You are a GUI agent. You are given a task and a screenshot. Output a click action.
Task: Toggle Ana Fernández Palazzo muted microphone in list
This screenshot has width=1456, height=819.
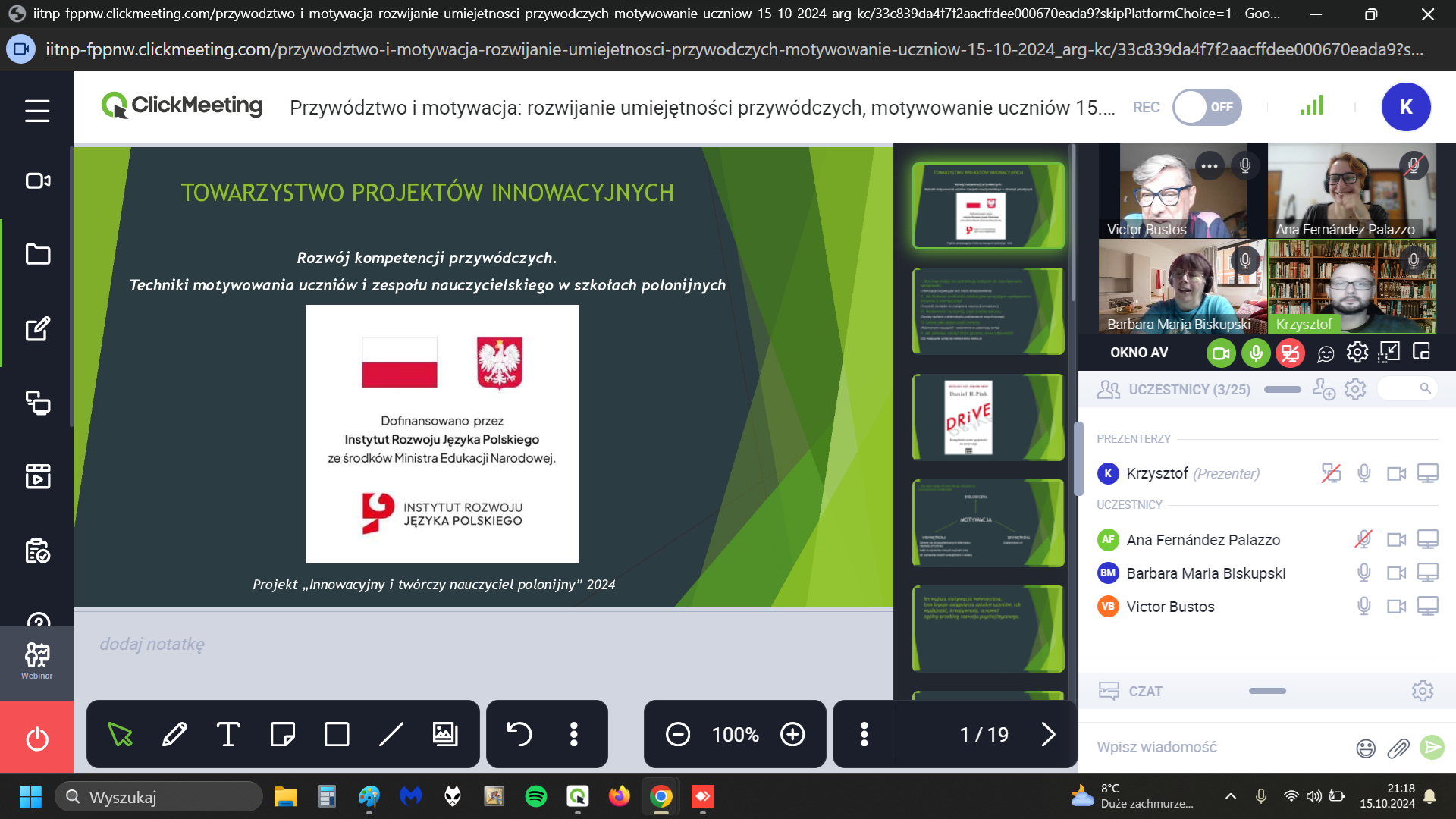point(1363,539)
